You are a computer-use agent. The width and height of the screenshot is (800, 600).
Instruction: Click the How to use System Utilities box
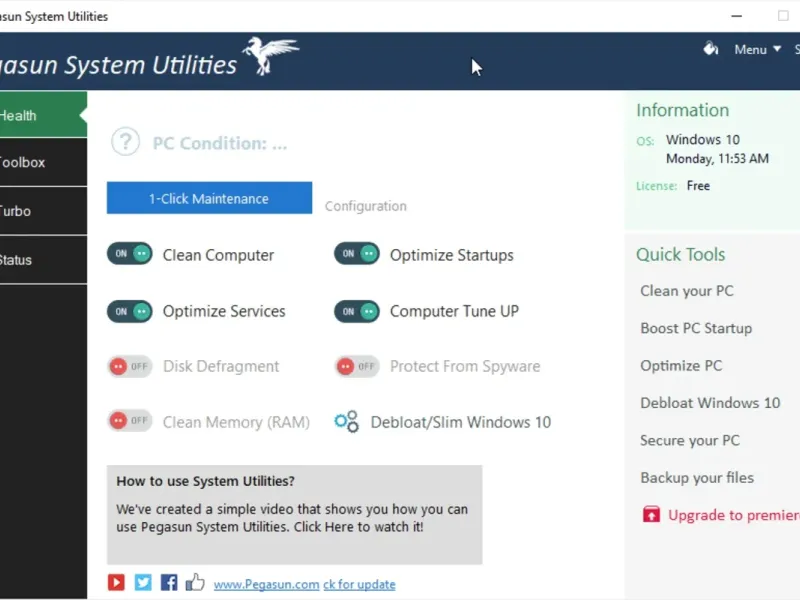(294, 514)
